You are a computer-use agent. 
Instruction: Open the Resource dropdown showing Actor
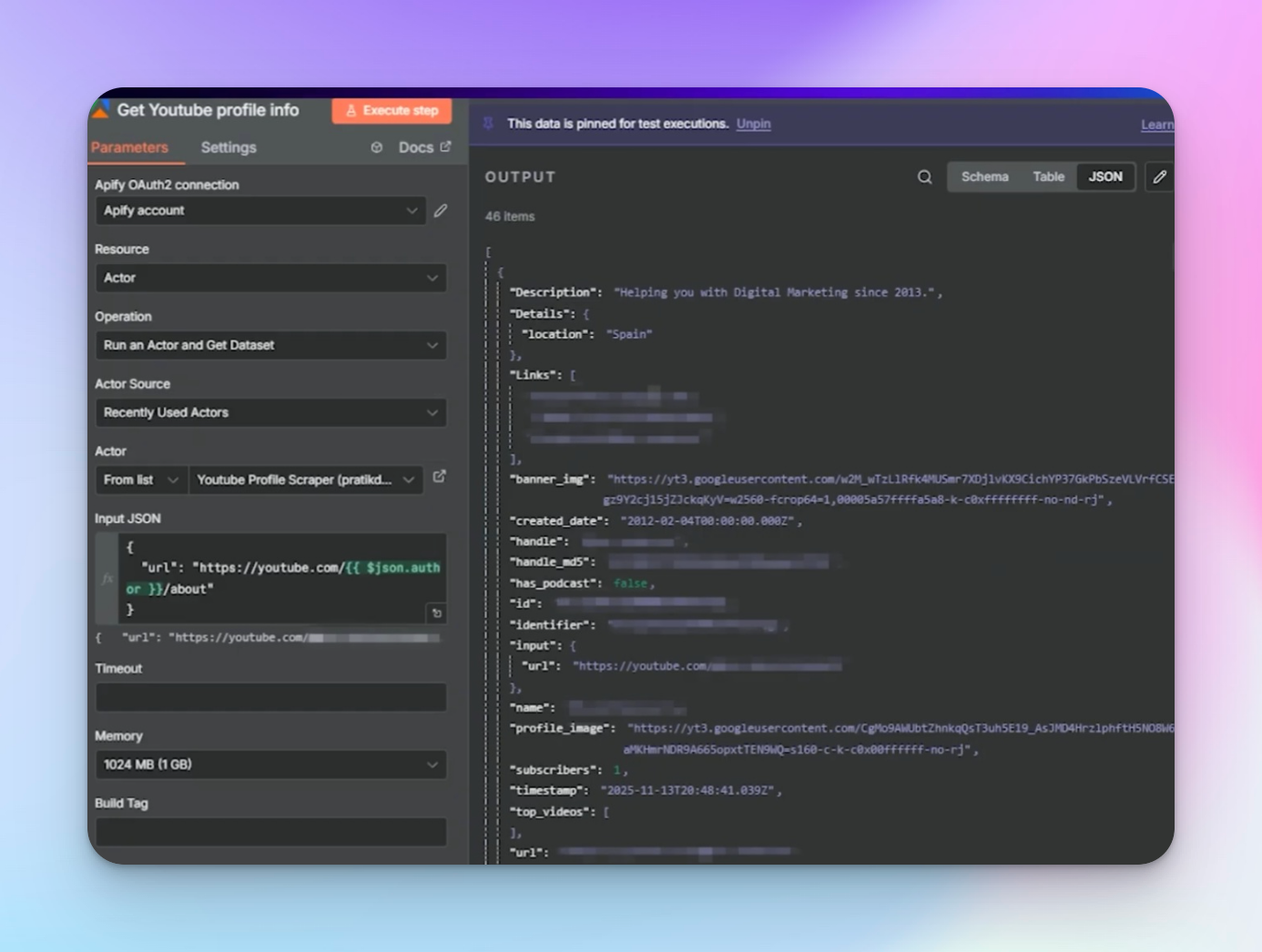[x=270, y=278]
